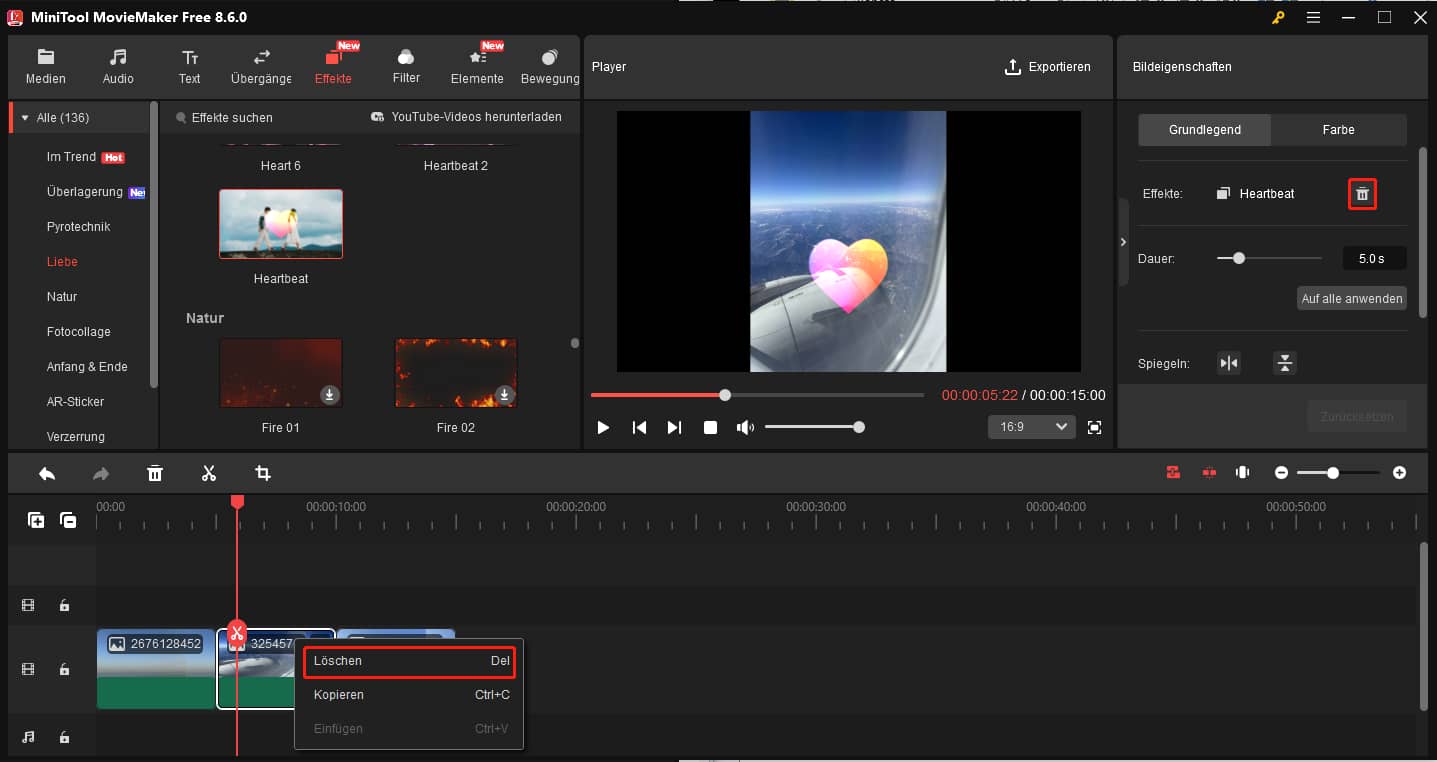Click the Auf alle anwenden button
This screenshot has width=1437, height=762.
tap(1351, 298)
